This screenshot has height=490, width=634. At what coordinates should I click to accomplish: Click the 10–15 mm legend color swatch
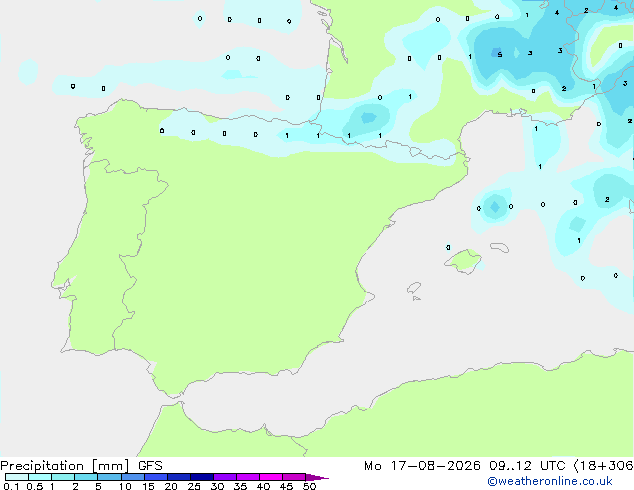[133, 477]
